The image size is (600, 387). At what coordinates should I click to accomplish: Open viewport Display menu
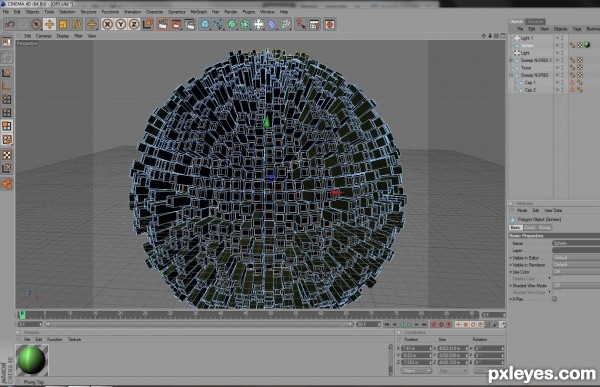pyautogui.click(x=63, y=36)
